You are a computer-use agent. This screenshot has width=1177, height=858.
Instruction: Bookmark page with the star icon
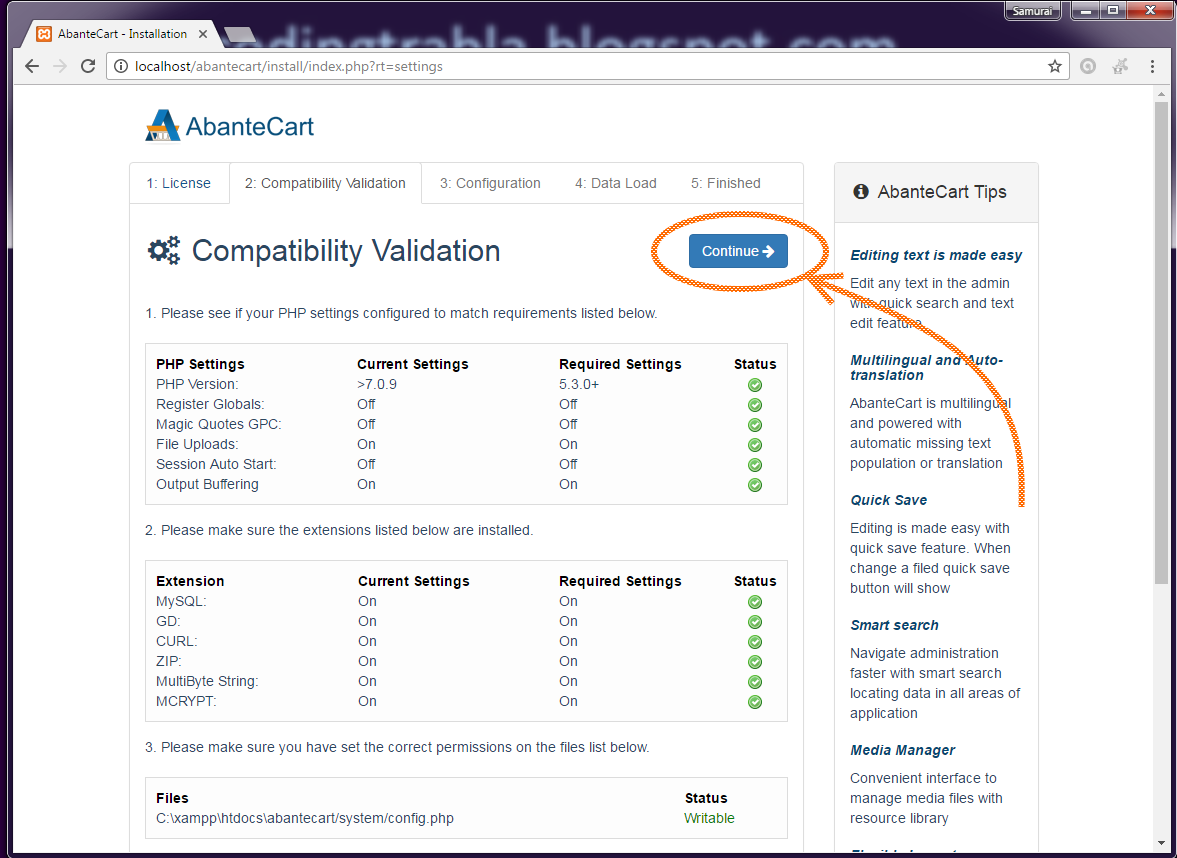click(x=1055, y=66)
